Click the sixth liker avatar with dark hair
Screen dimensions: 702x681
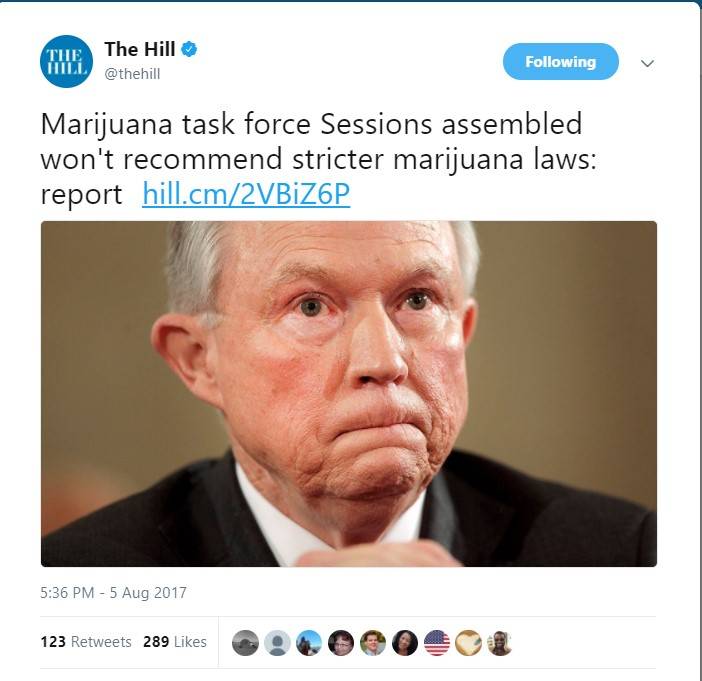(x=405, y=643)
